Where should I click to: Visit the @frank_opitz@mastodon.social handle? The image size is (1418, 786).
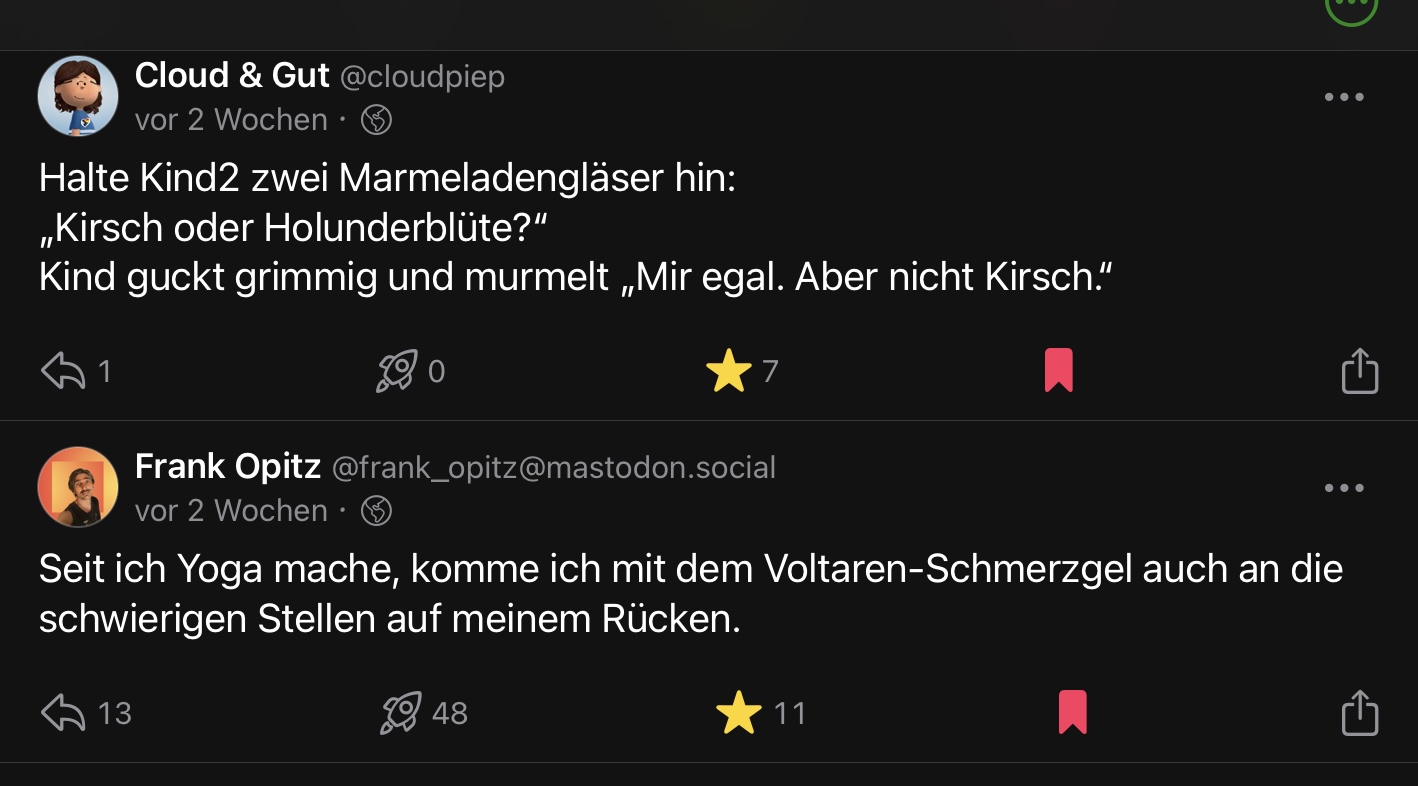pyautogui.click(x=553, y=467)
